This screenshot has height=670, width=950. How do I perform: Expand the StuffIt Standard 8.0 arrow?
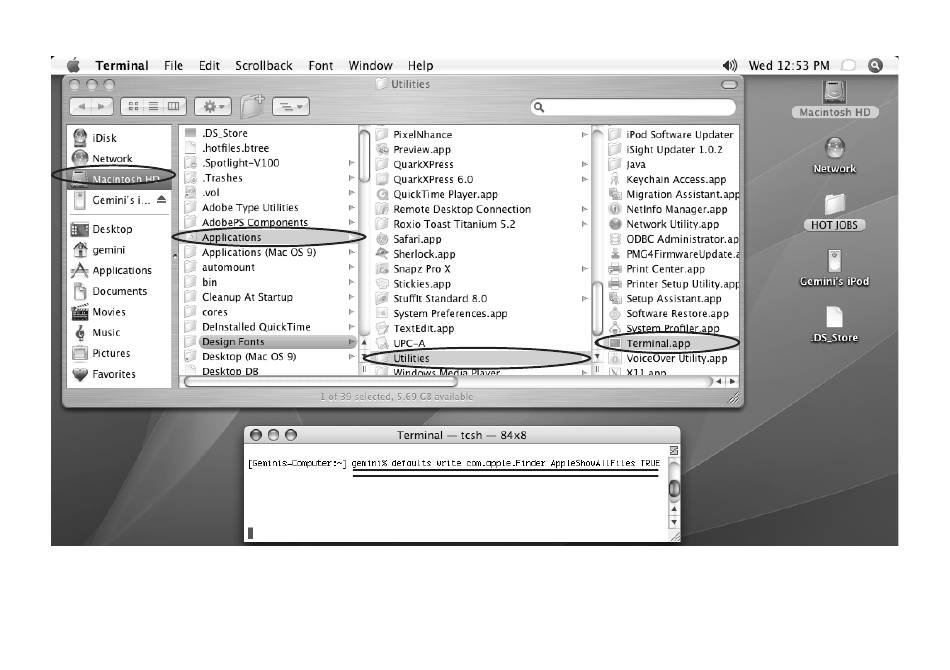[x=584, y=299]
